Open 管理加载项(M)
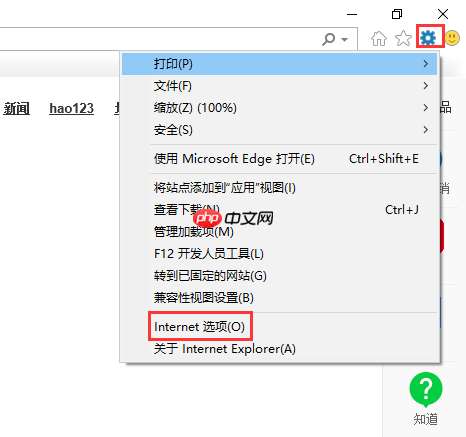 click(x=279, y=232)
